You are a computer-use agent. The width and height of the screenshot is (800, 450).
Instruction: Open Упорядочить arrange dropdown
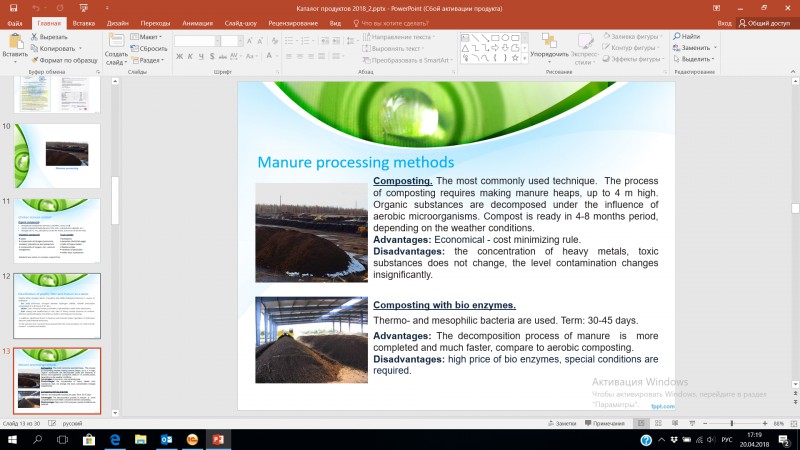click(549, 48)
